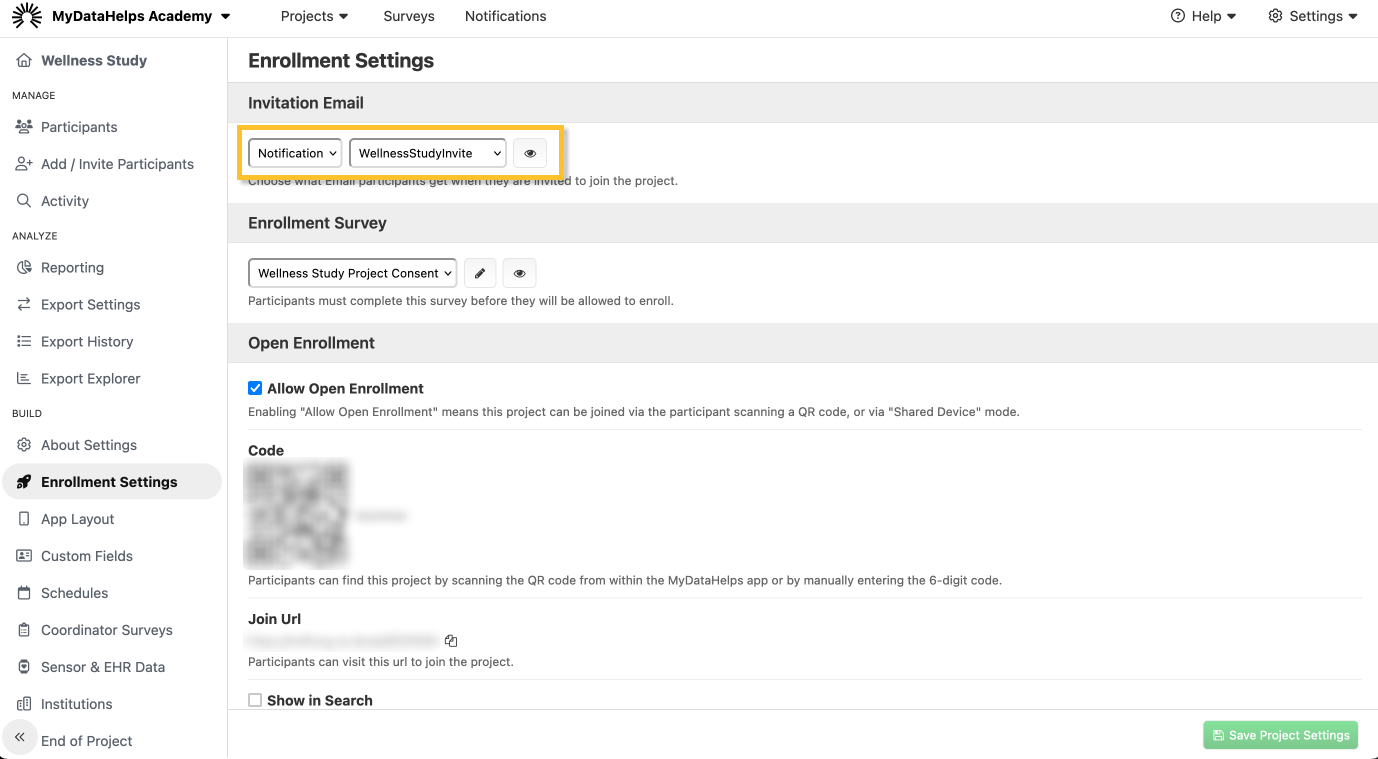Collapse the sidebar using double chevron icon
The image size is (1378, 759).
19,737
